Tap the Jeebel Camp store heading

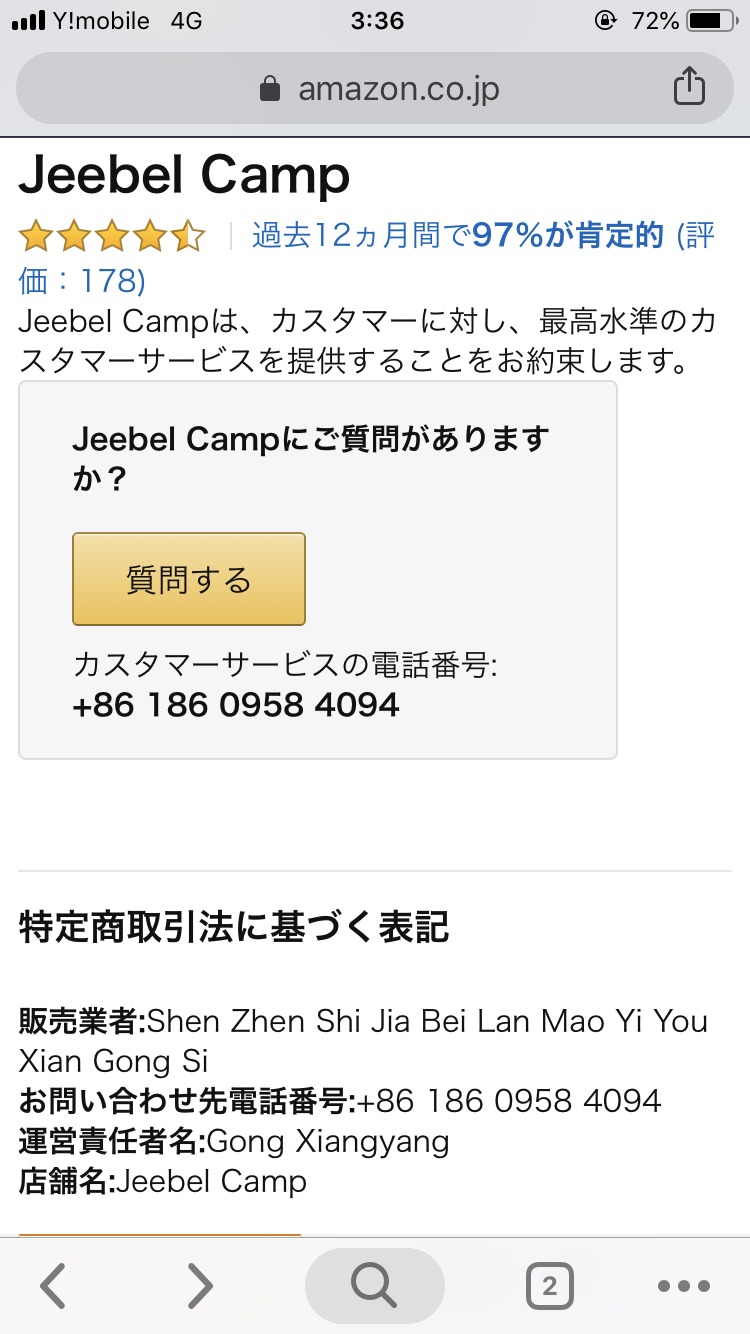point(185,176)
